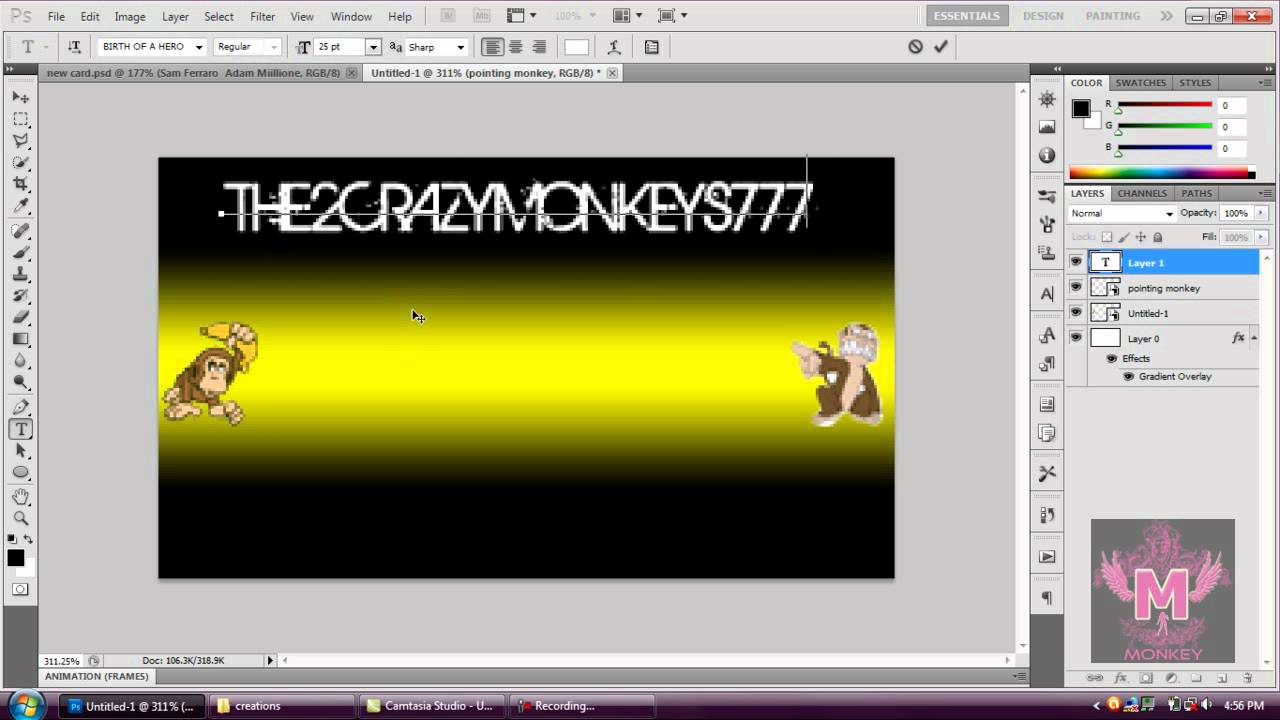1280x720 pixels.
Task: Commit the text edit with checkmark
Action: pos(940,46)
